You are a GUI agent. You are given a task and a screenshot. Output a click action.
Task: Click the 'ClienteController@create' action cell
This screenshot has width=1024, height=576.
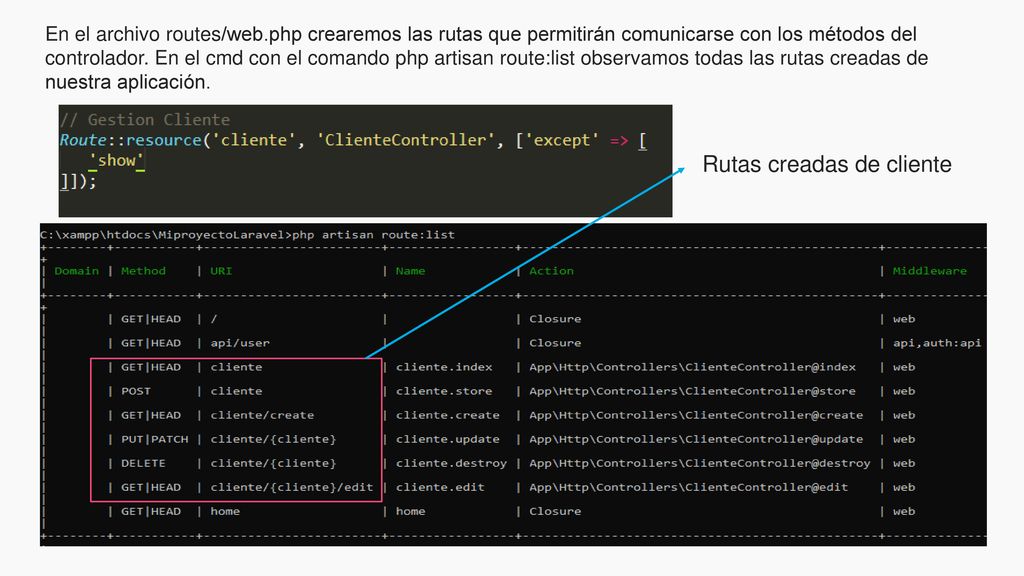[696, 415]
